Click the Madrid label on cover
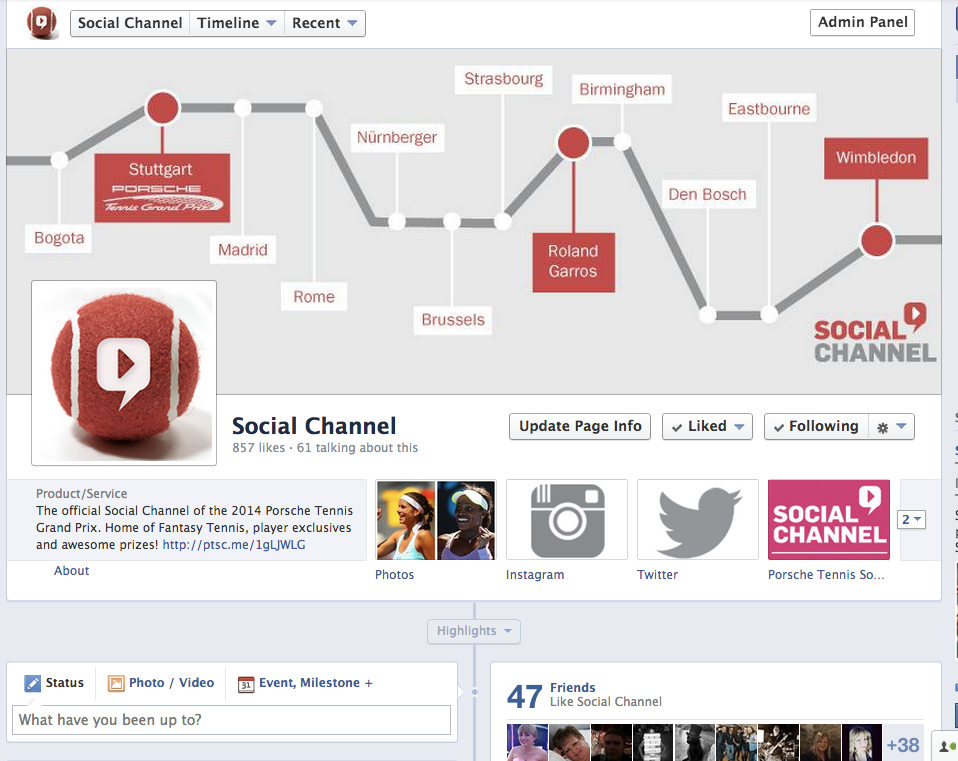 tap(243, 250)
